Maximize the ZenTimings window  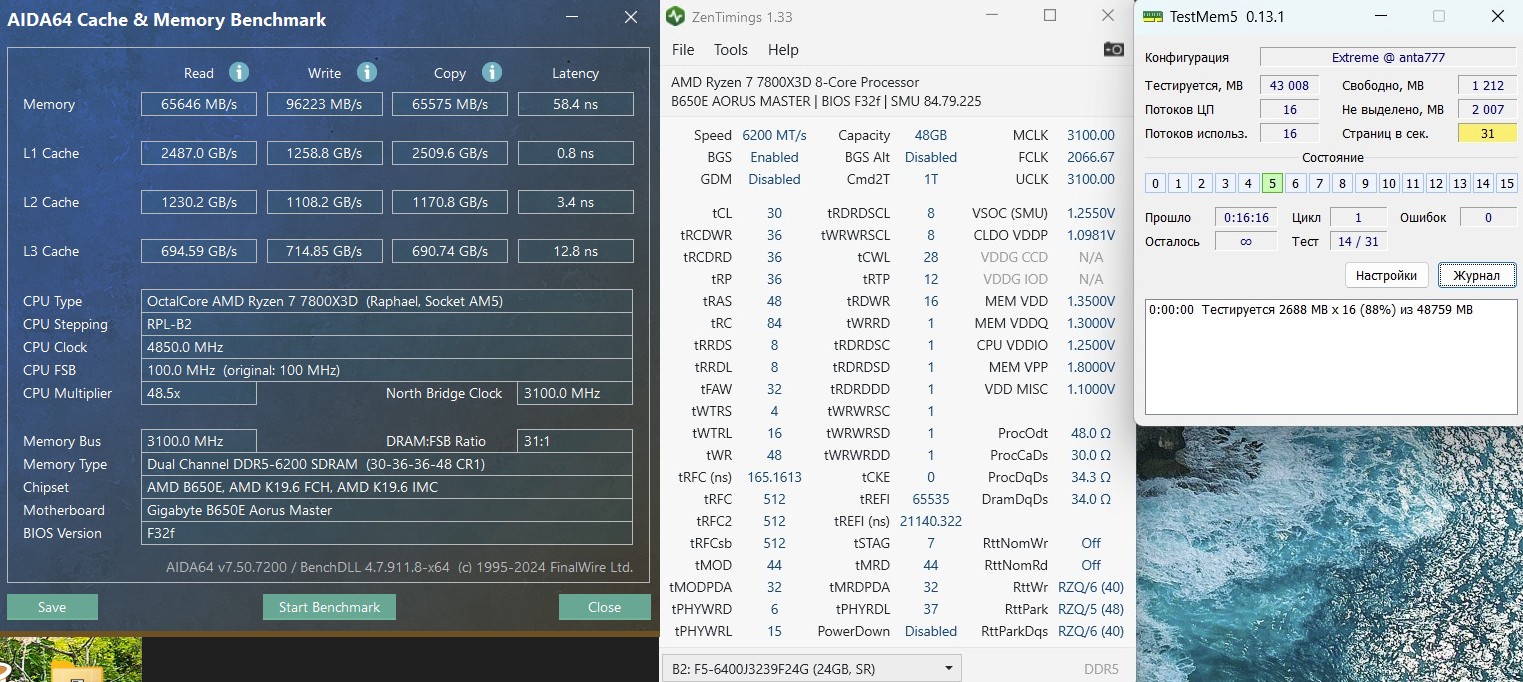coord(1050,16)
